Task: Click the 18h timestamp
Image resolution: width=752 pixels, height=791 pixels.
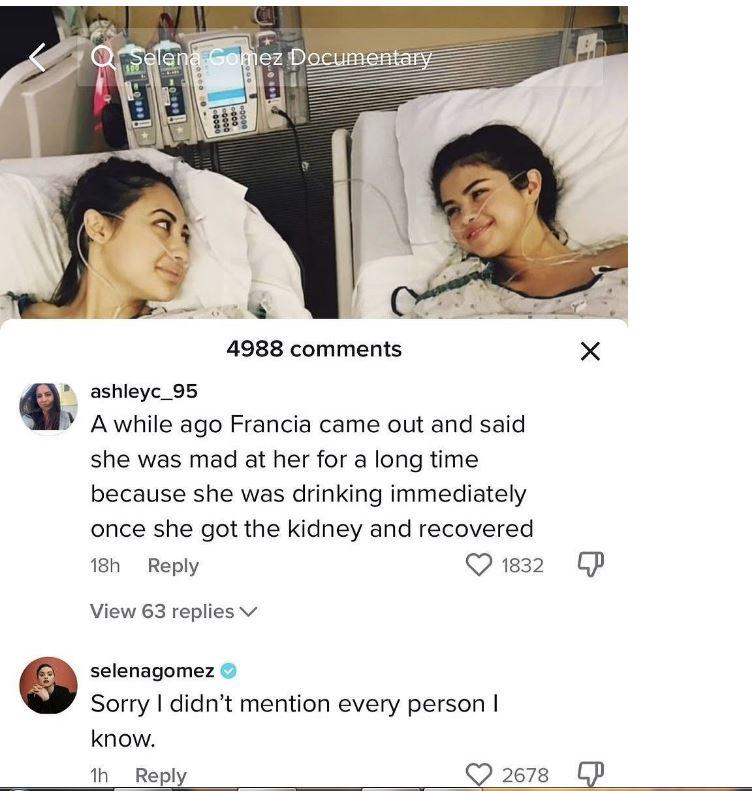Action: click(x=105, y=565)
